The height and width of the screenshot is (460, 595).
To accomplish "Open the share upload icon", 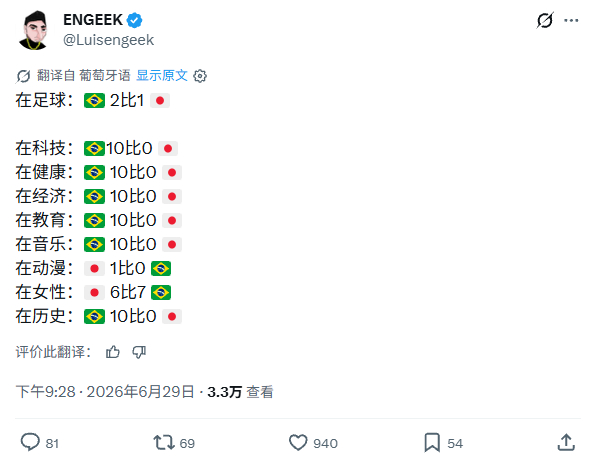I will (566, 443).
